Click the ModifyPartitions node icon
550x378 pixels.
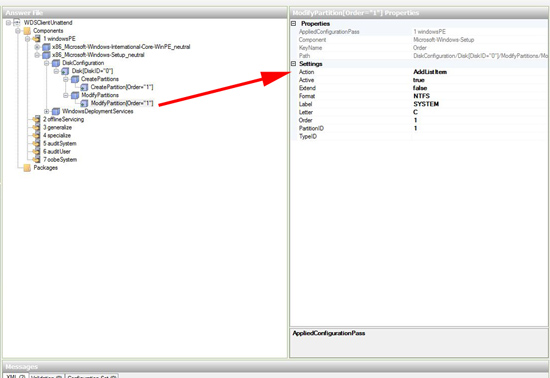[x=75, y=95]
